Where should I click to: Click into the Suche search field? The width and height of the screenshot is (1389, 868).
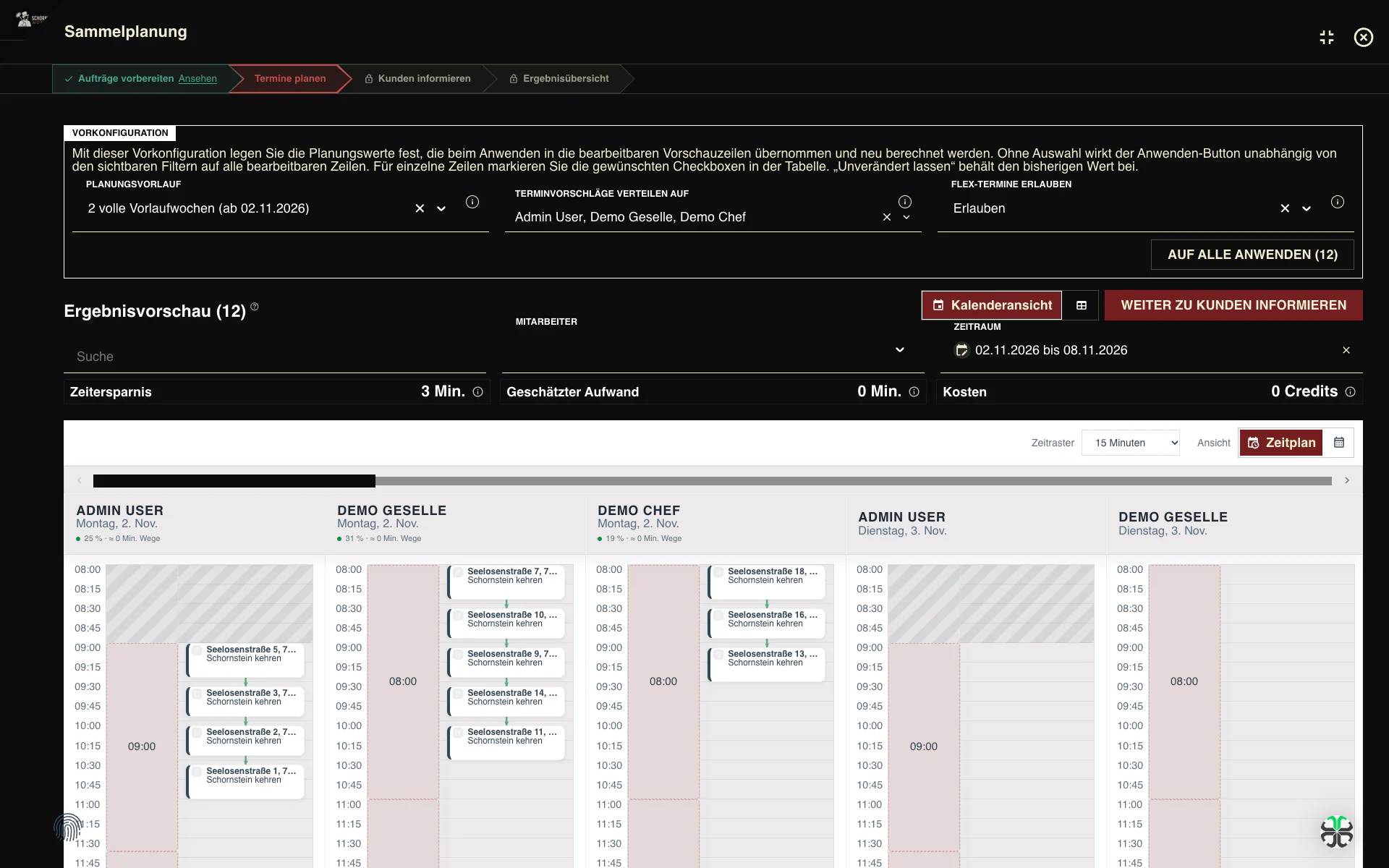275,357
